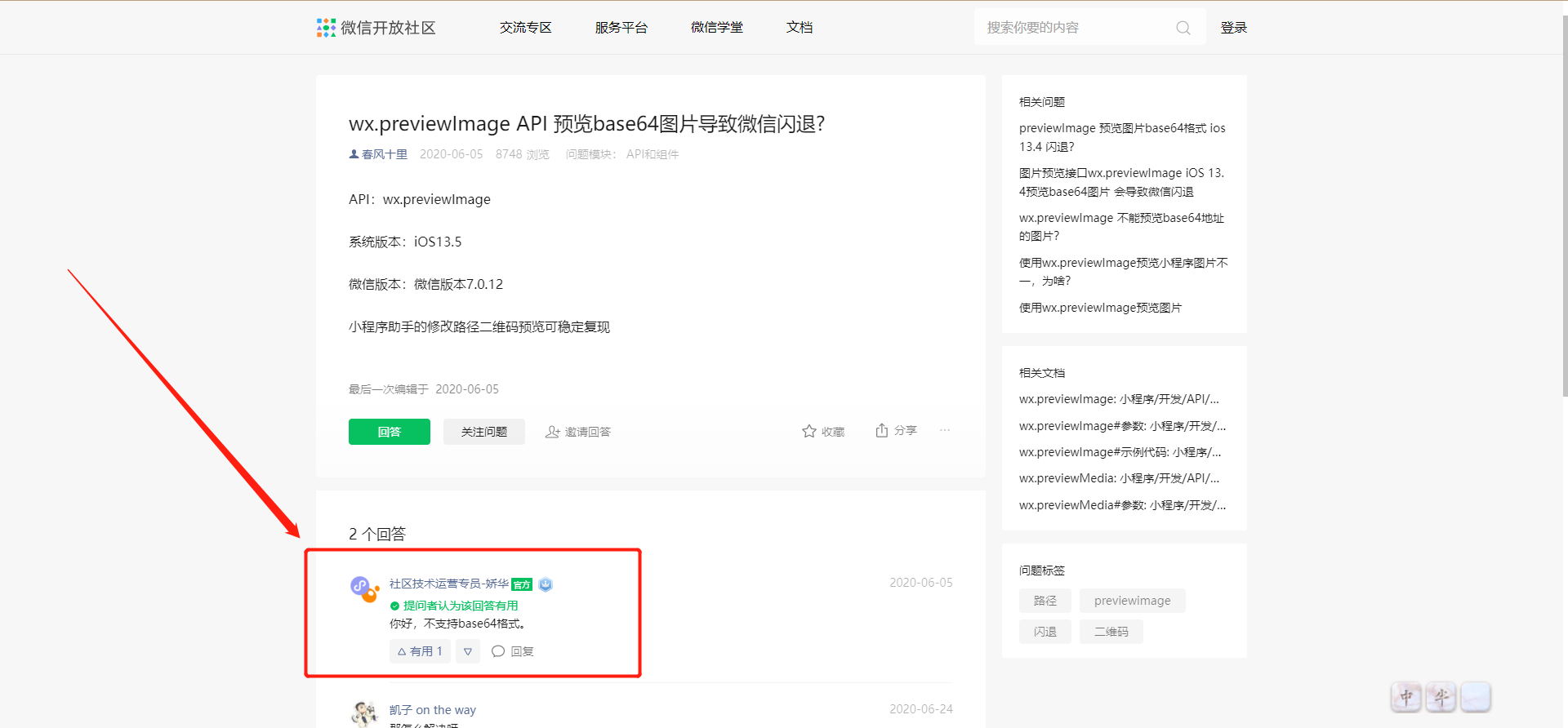Click the 路径 tag
1568x728 pixels.
[1045, 601]
